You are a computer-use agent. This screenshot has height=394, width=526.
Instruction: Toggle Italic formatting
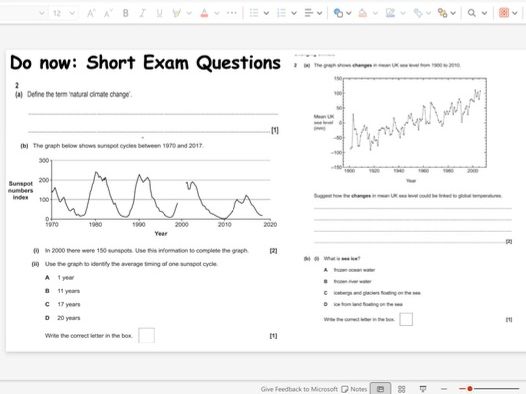143,13
